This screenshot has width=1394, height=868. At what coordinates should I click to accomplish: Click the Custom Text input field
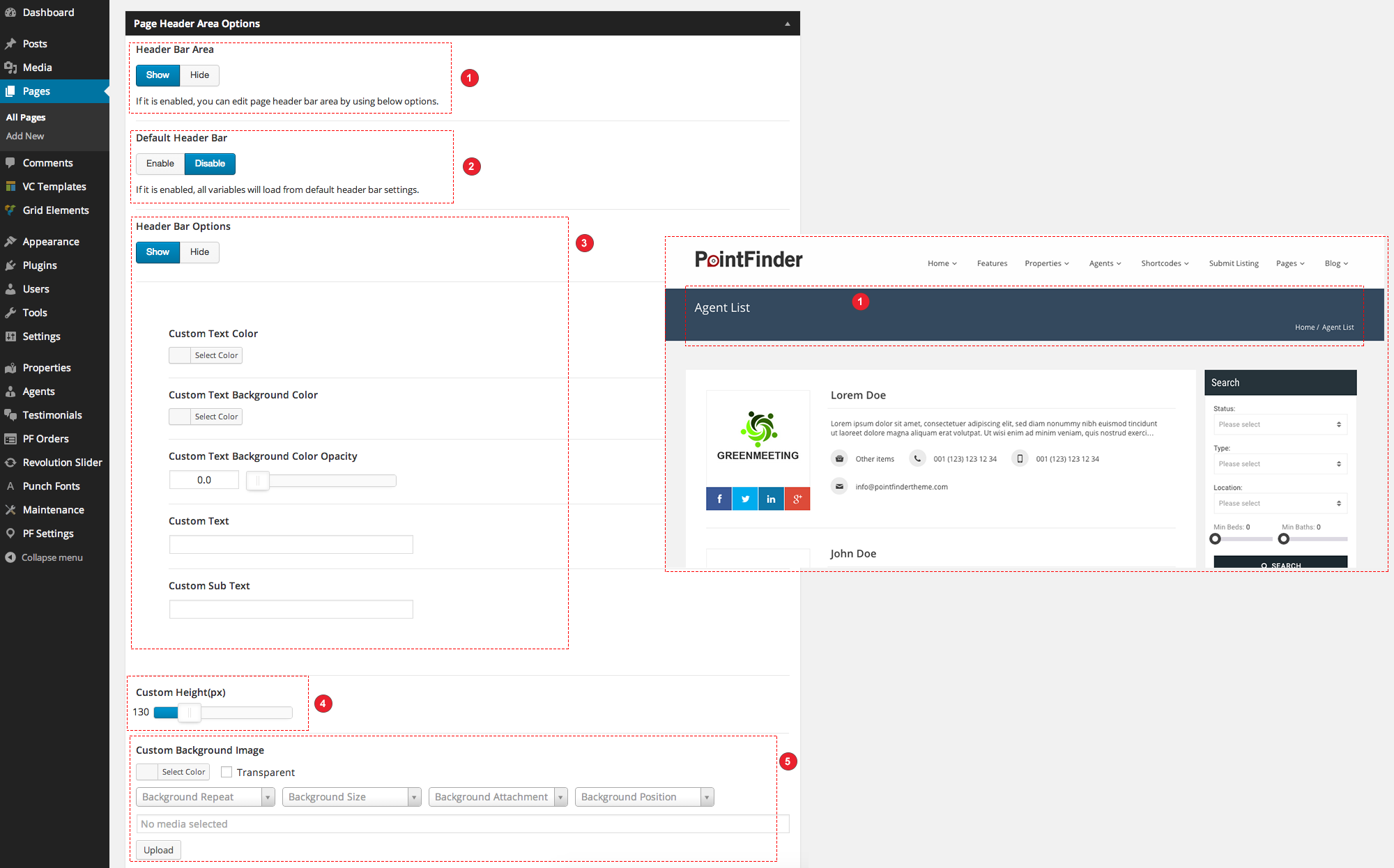pyautogui.click(x=291, y=545)
